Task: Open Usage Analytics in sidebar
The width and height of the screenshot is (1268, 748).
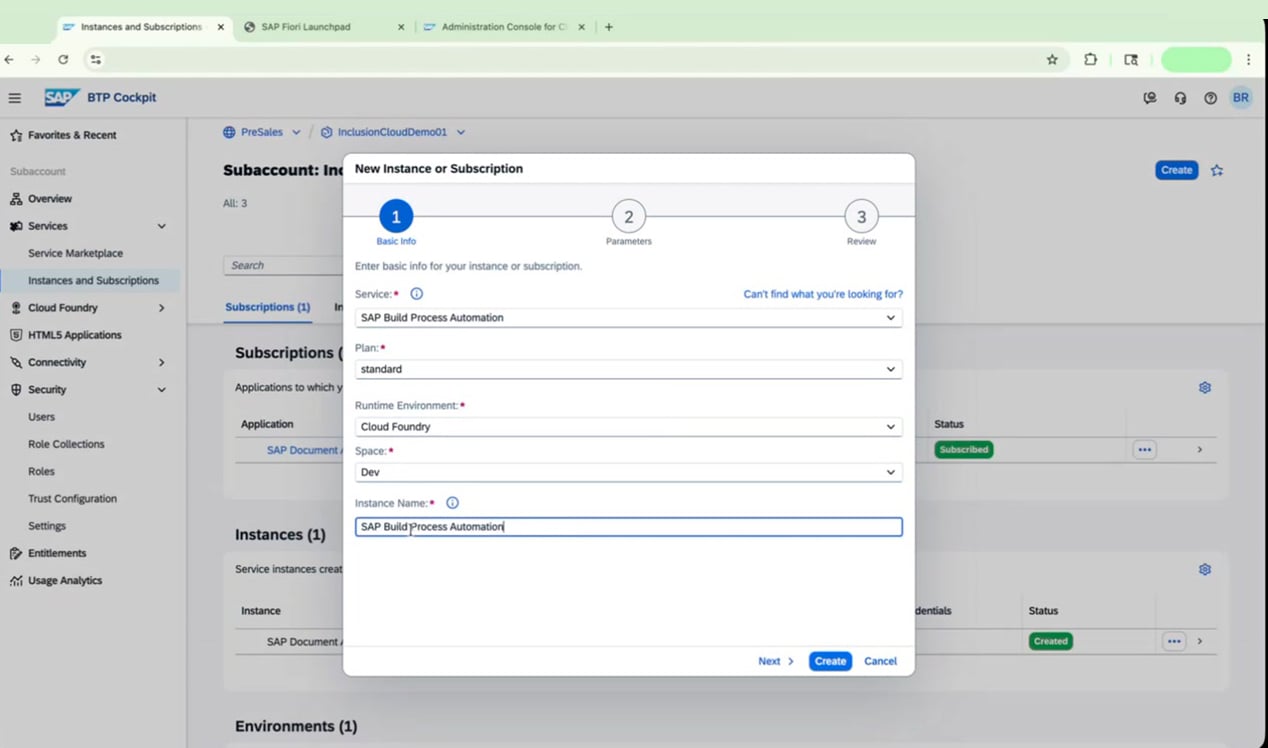Action: tap(65, 580)
